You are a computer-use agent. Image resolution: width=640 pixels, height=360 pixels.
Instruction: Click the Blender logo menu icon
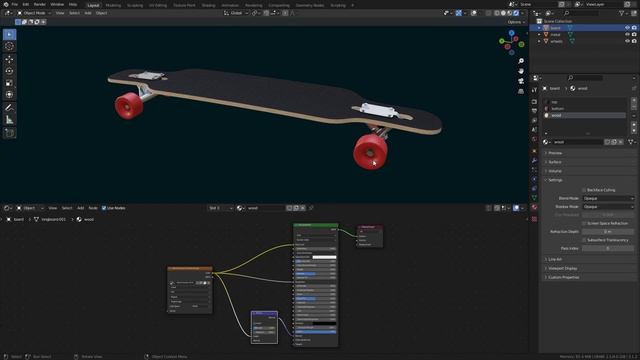point(6,4)
